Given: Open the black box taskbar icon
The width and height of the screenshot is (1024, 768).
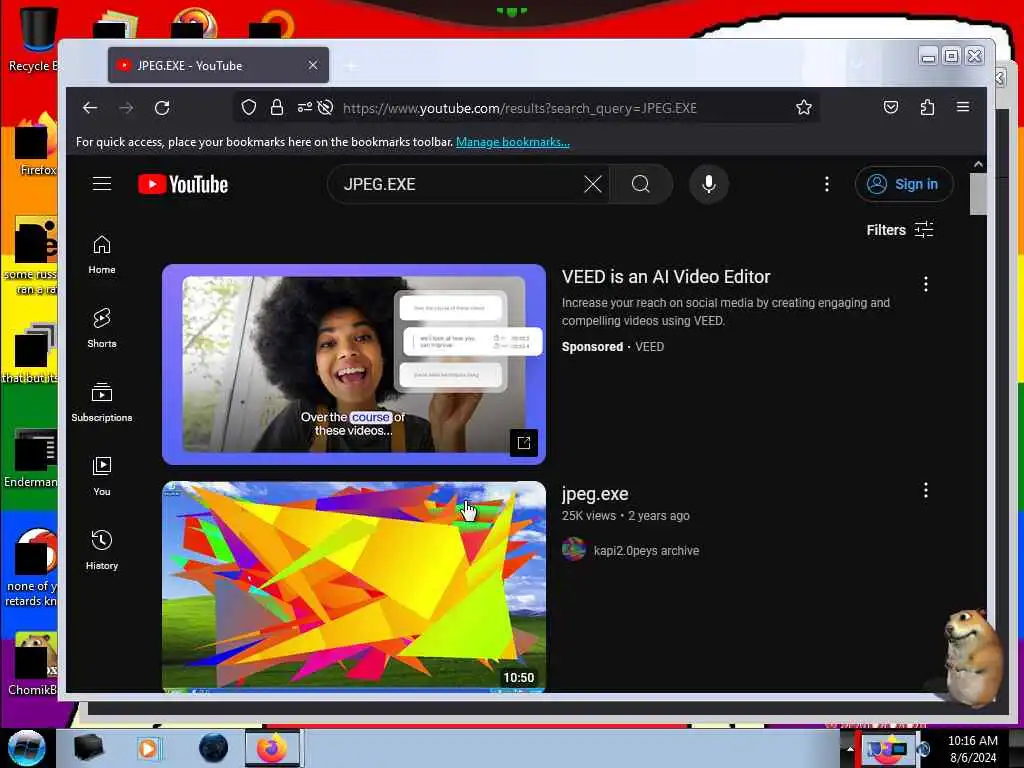Looking at the screenshot, I should click(x=88, y=748).
